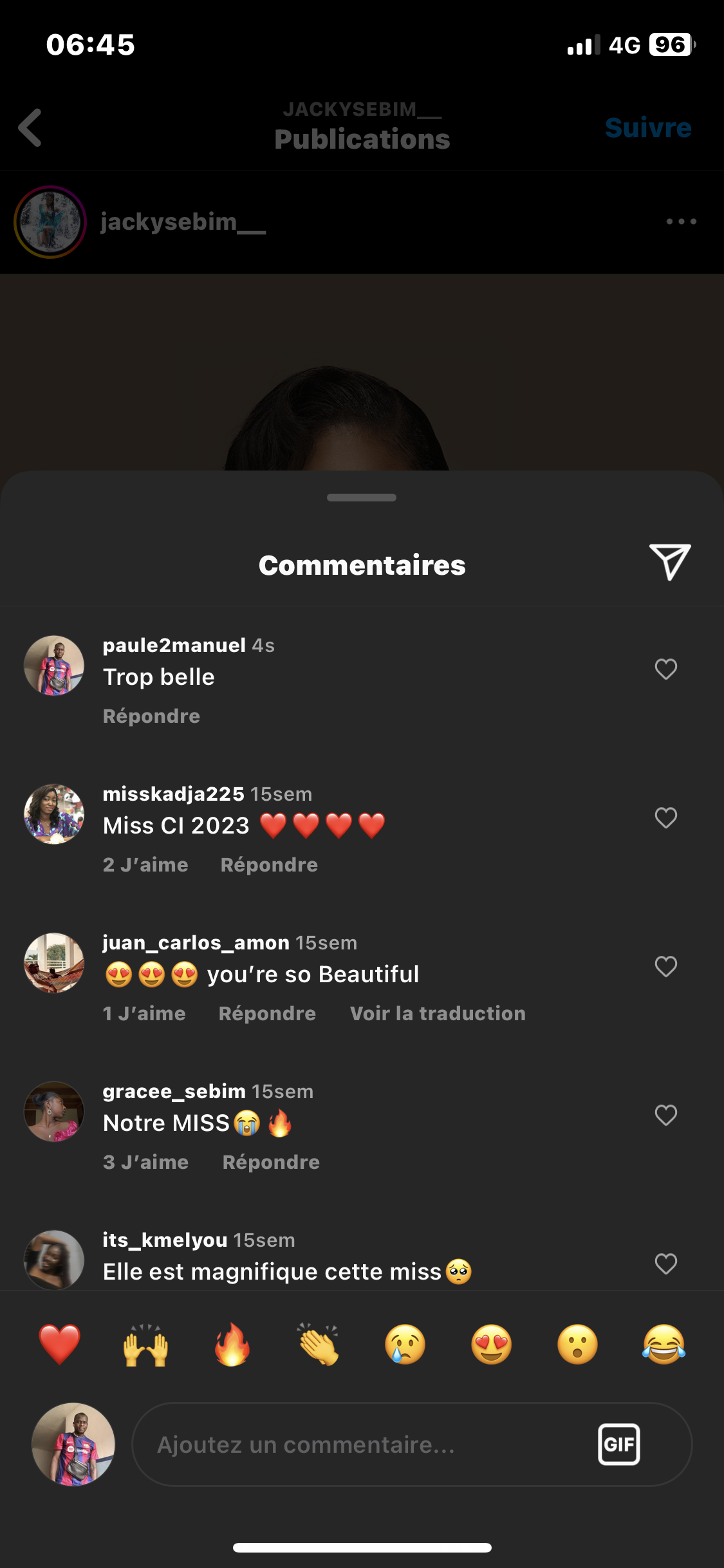724x1568 pixels.
Task: Toggle like on gracee_sebim's comment
Action: pos(665,1115)
